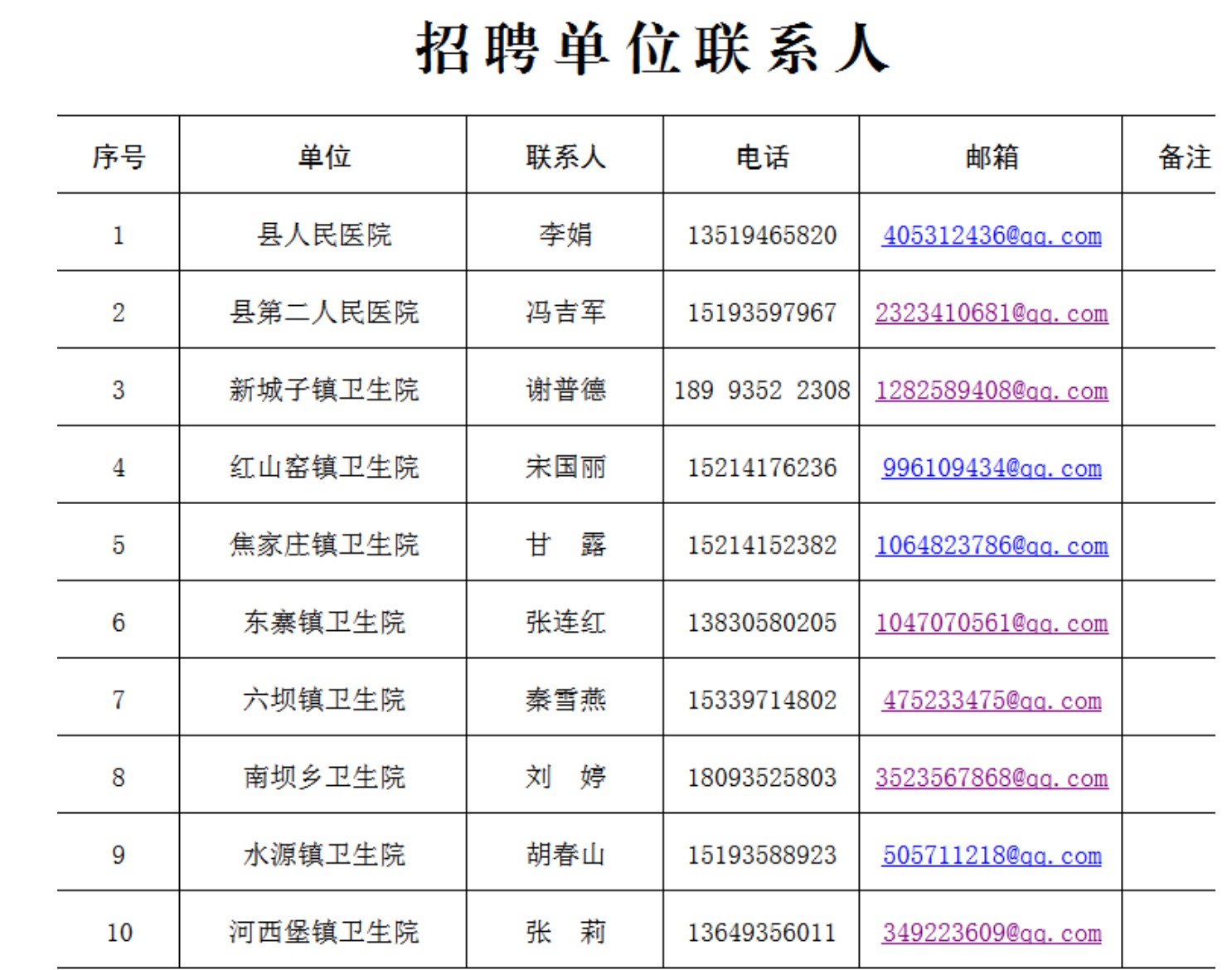Select contact name 张连红
The image size is (1232, 970).
[x=565, y=622]
